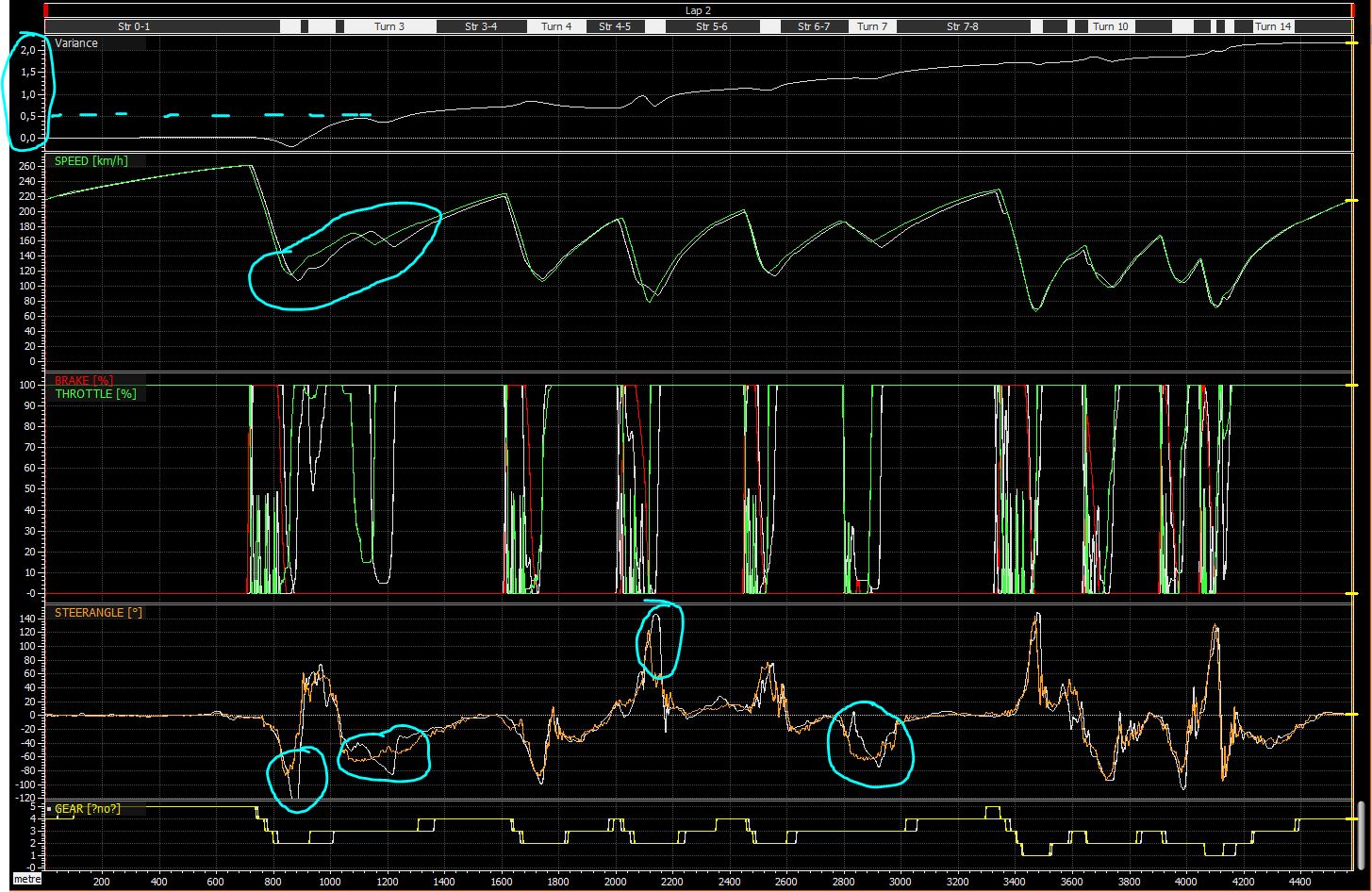Select the Turn 14 track section
The height and width of the screenshot is (892, 1372).
click(x=1272, y=26)
